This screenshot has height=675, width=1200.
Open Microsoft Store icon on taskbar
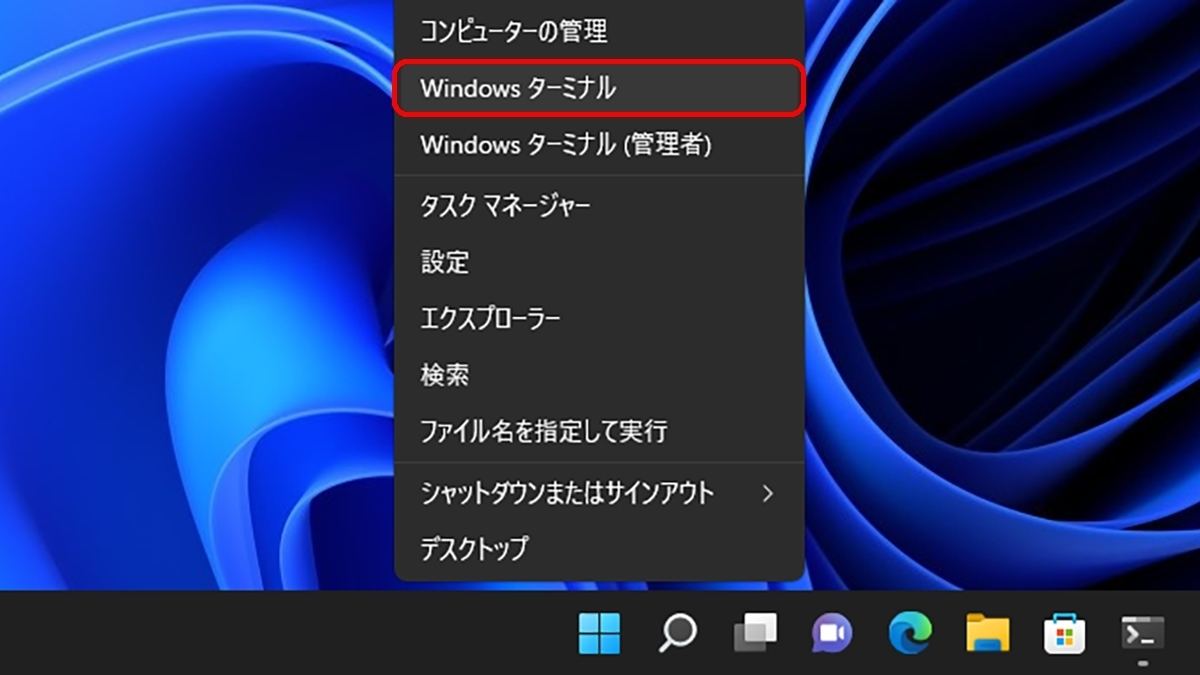1065,633
